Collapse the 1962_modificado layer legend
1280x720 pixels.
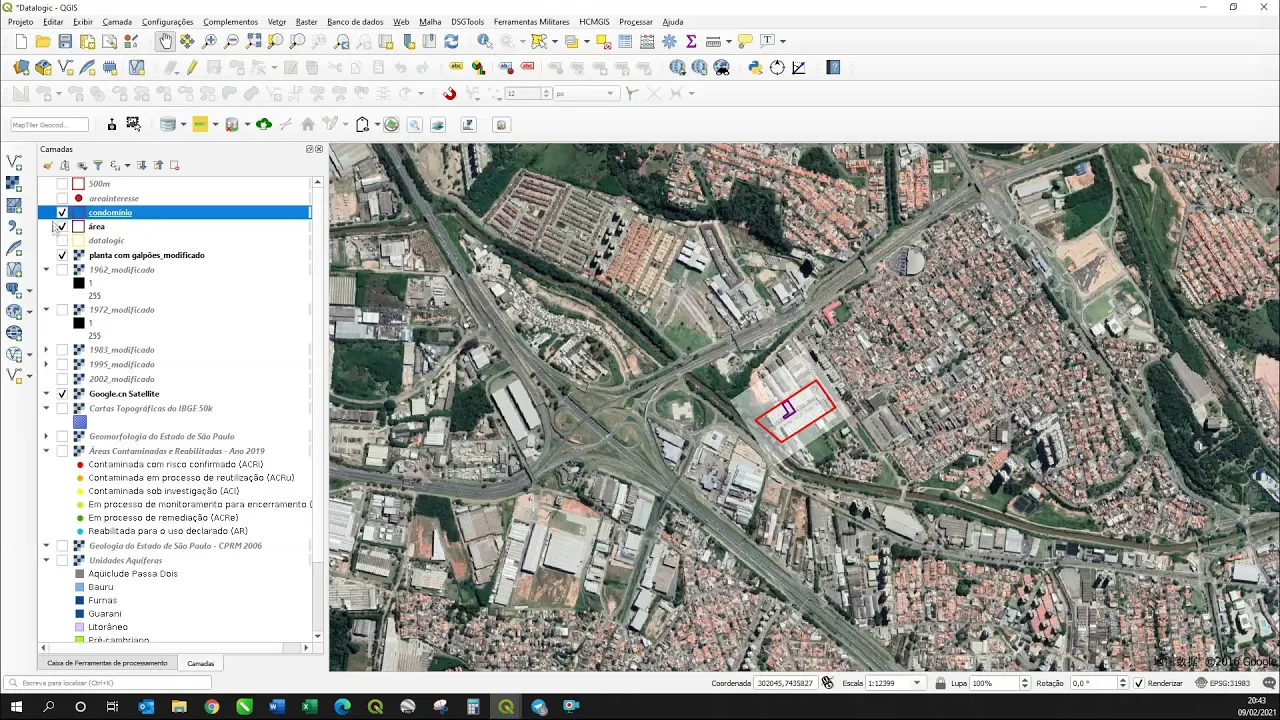pyautogui.click(x=46, y=270)
